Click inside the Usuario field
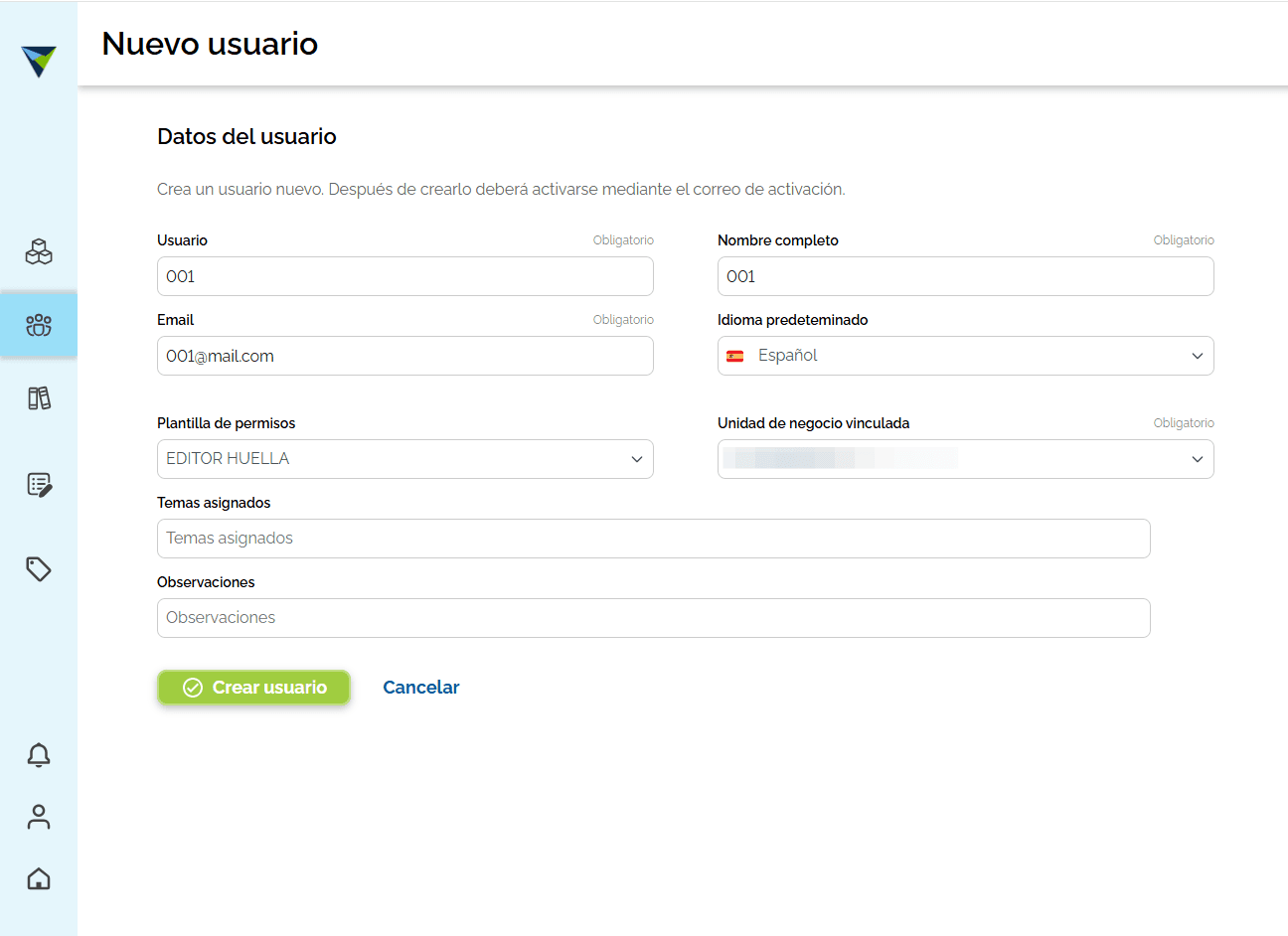Viewport: 1288px width, 936px height. [405, 276]
